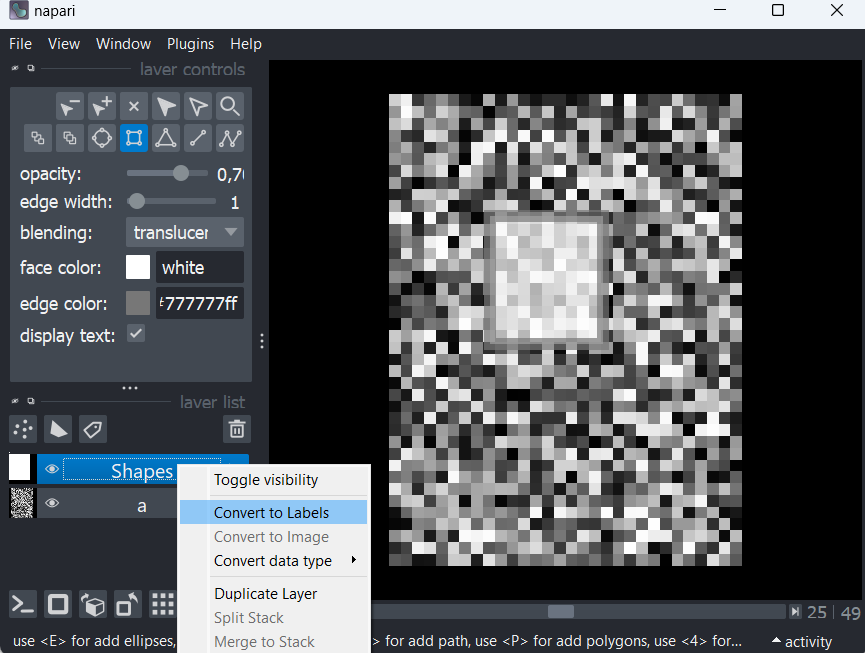This screenshot has width=865, height=653.
Task: Float the layer list panel
Action: point(31,401)
